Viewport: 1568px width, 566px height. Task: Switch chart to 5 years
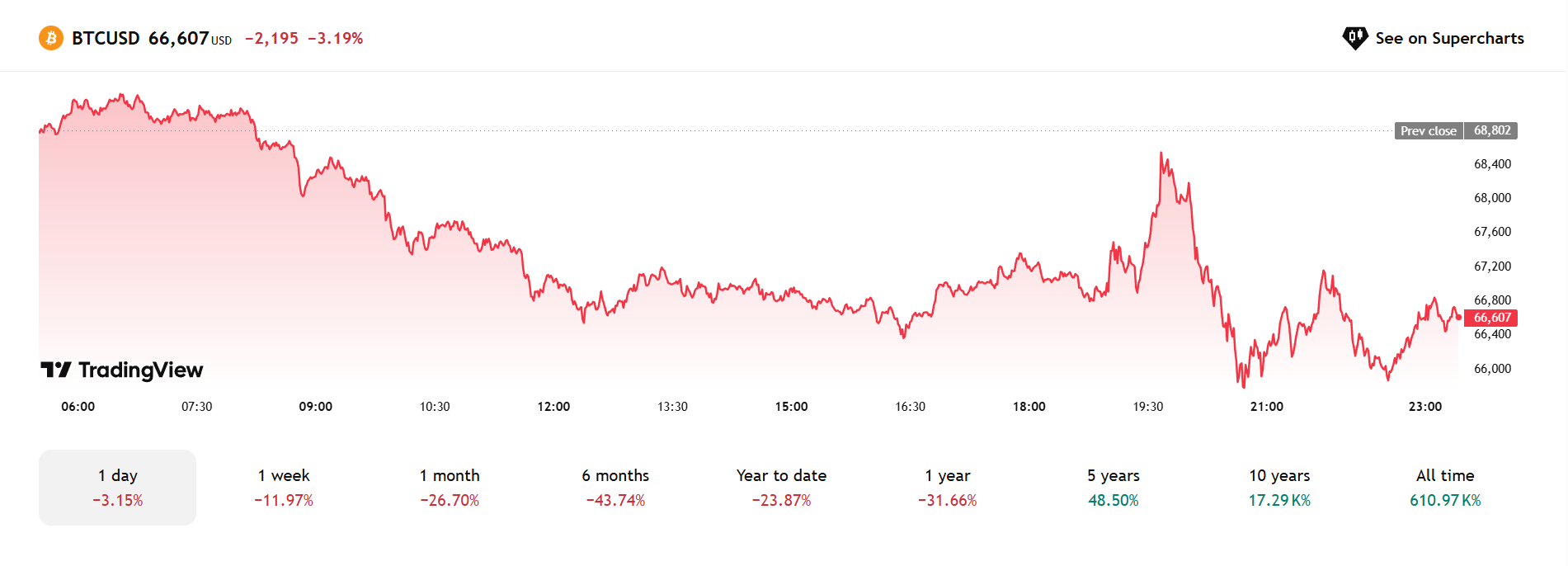click(1113, 487)
